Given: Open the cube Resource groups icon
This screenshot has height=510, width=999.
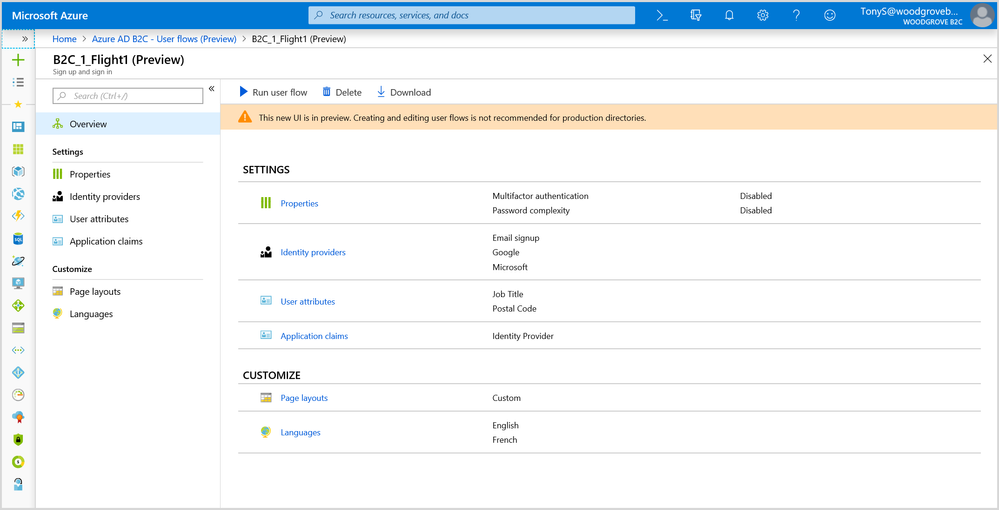Looking at the screenshot, I should tap(18, 171).
